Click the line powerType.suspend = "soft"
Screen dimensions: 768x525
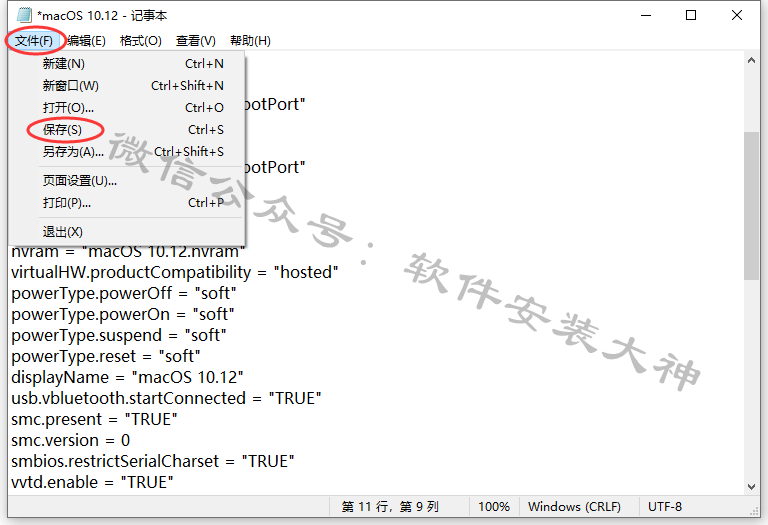119,335
